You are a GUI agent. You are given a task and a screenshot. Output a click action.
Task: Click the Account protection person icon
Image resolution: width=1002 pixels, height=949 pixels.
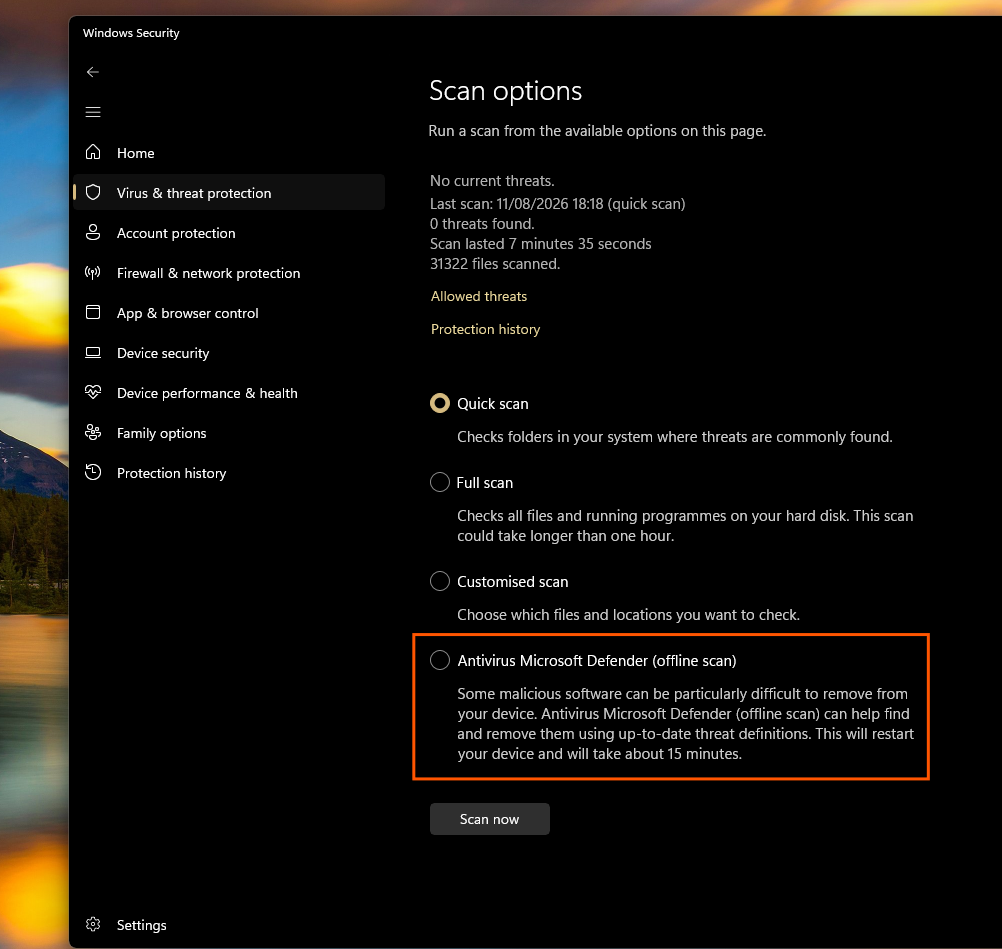click(93, 233)
